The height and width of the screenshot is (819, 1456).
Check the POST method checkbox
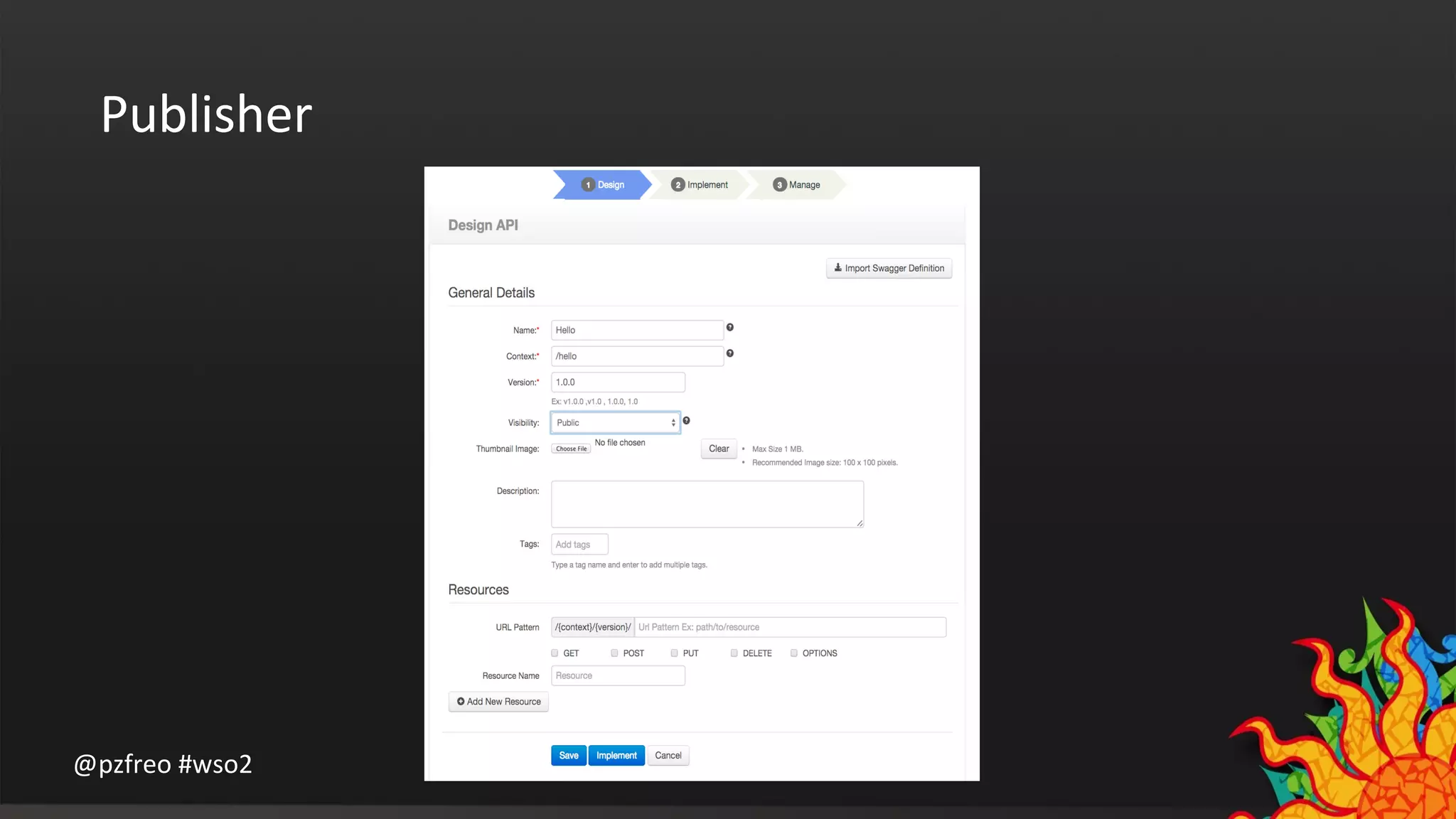coord(614,653)
